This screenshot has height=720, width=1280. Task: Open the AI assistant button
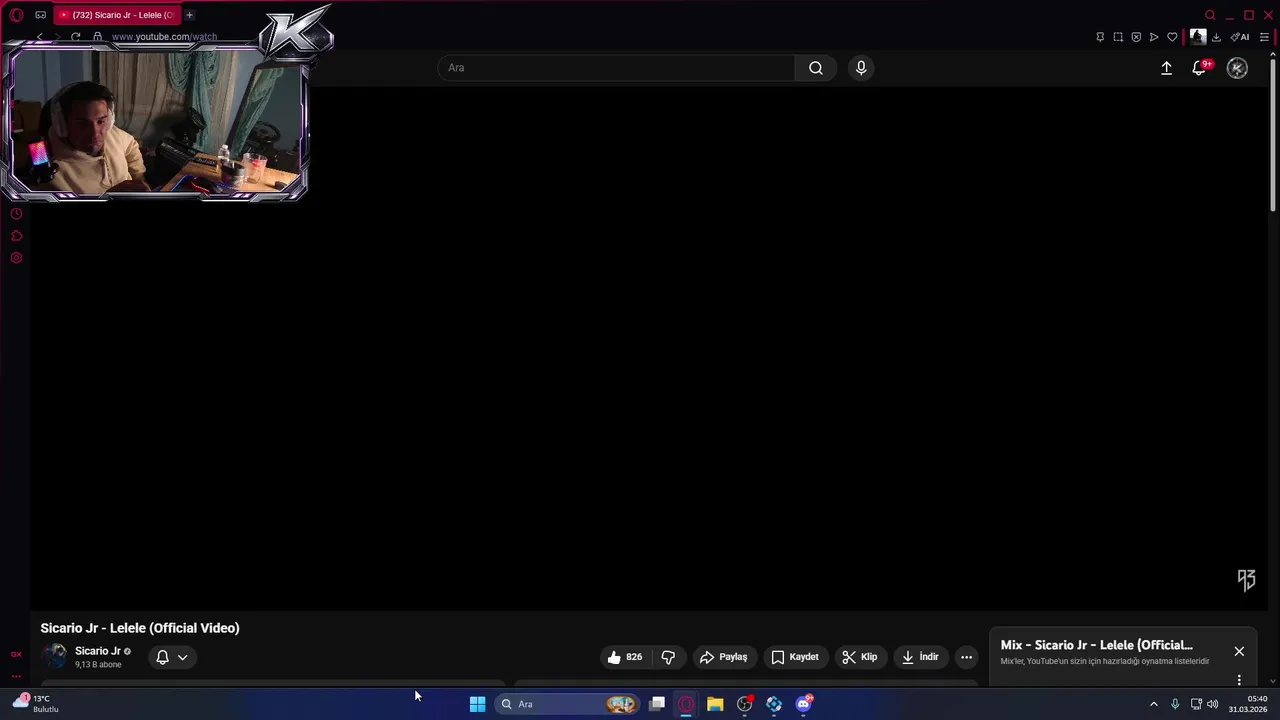click(1240, 37)
